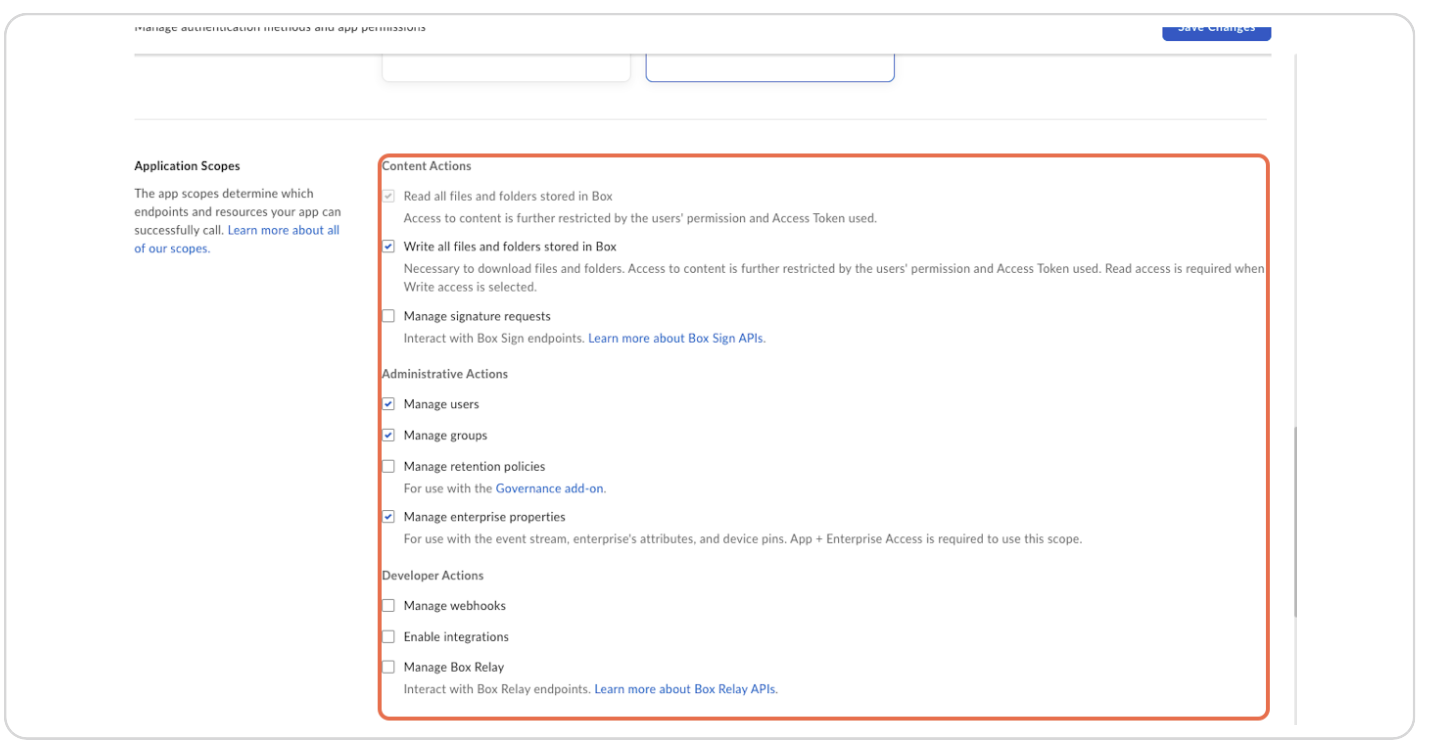
Task: Disable the Manage groups scope
Action: click(x=388, y=435)
